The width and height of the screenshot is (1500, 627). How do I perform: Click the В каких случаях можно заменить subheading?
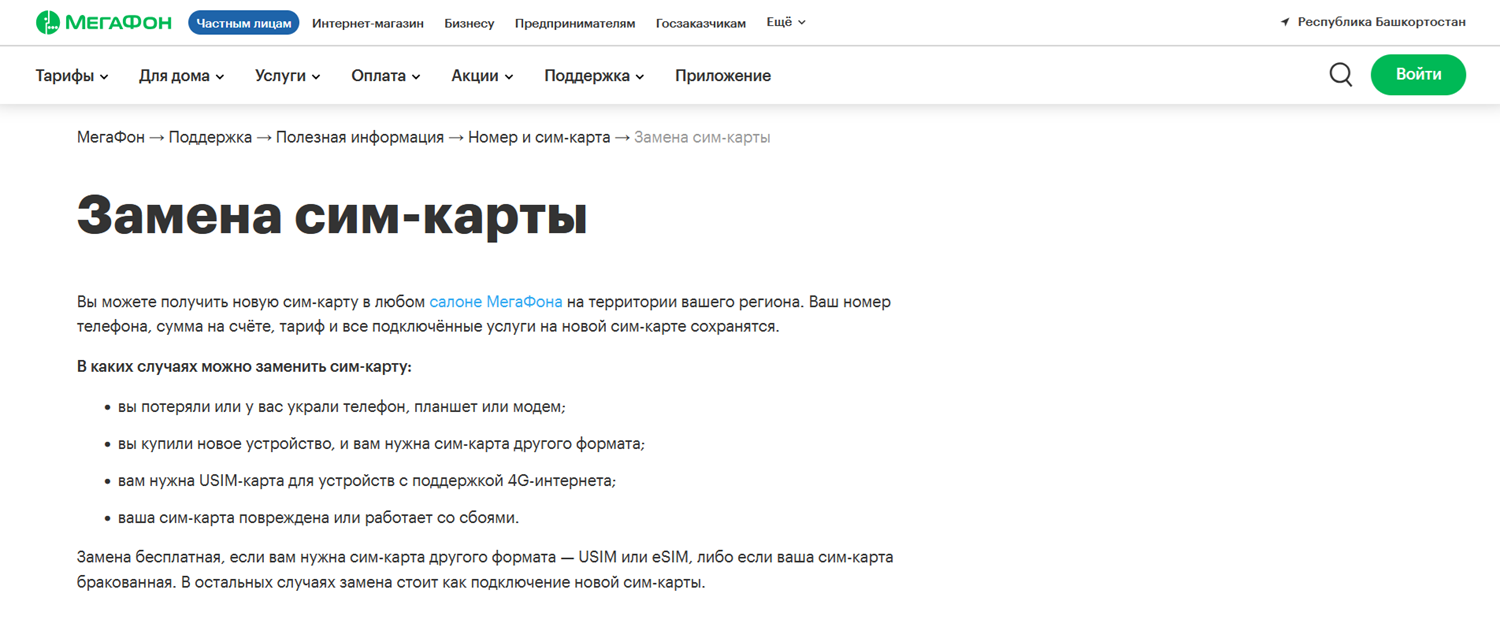tap(245, 367)
